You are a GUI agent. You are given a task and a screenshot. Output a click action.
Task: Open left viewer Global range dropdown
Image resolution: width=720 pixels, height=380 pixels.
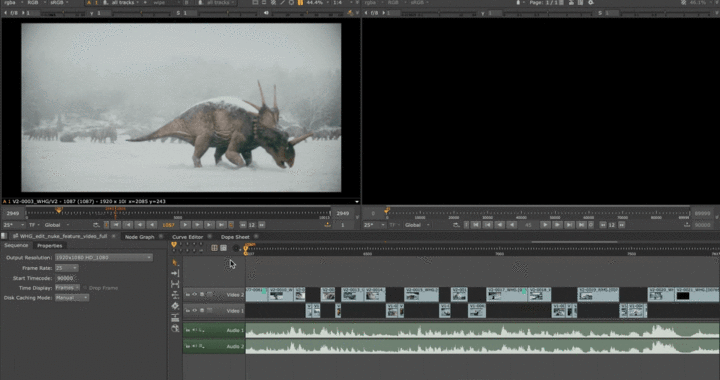(x=56, y=225)
